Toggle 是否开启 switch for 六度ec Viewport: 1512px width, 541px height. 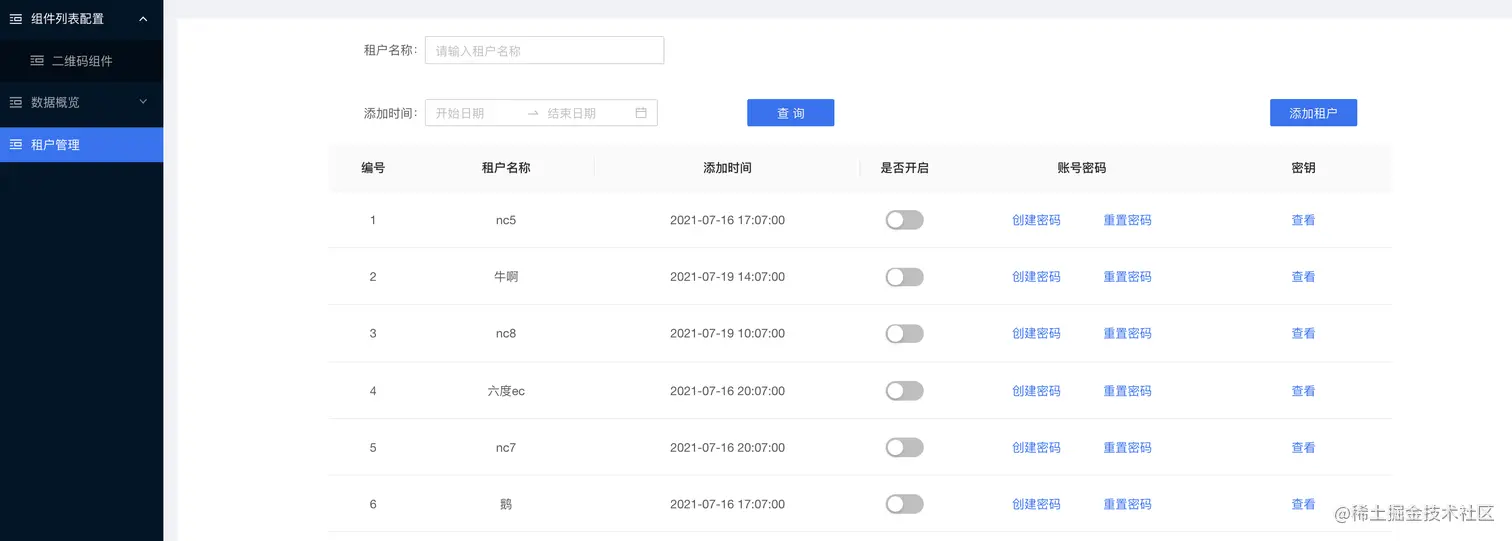(x=904, y=391)
